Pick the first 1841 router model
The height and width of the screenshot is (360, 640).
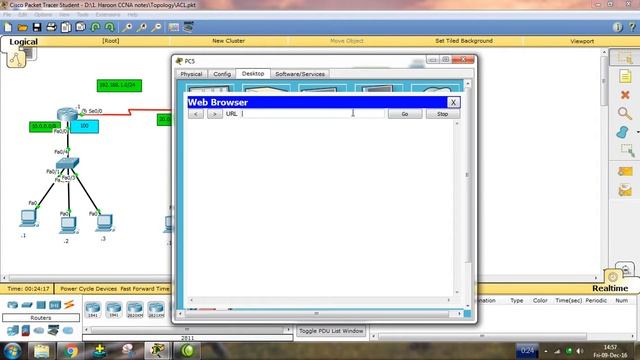click(x=93, y=309)
